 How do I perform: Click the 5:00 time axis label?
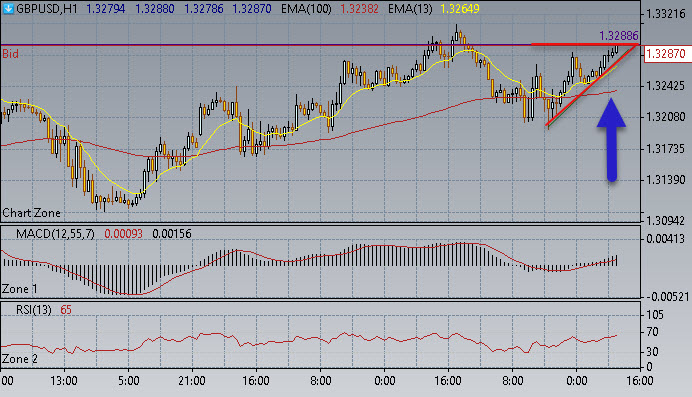[128, 381]
